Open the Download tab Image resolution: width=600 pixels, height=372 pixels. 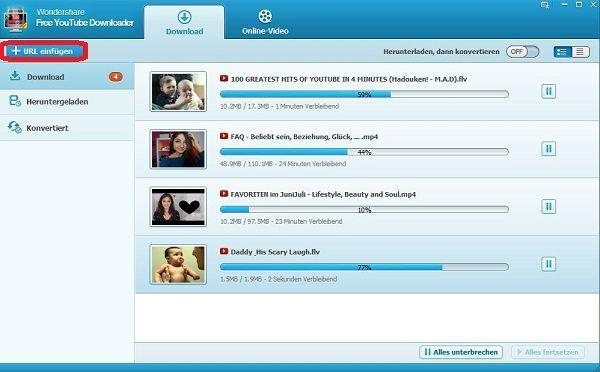coord(184,23)
